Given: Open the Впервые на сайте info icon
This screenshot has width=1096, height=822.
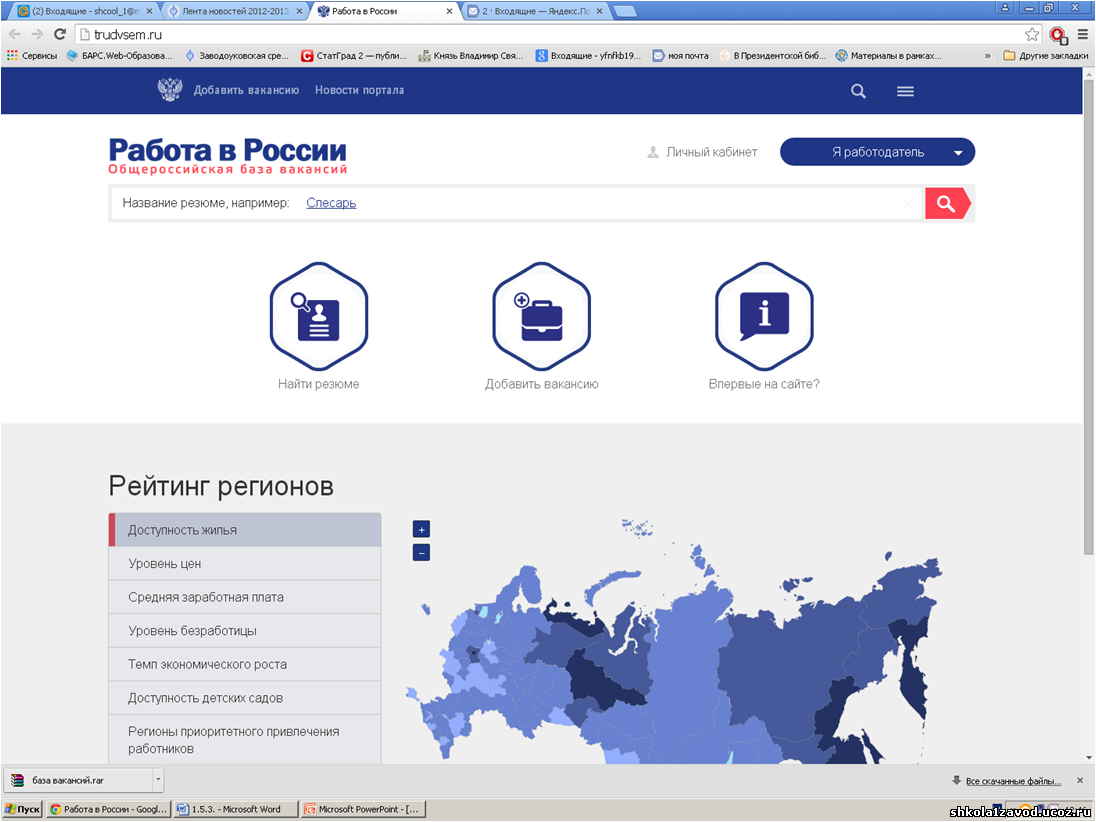Looking at the screenshot, I should coord(764,317).
